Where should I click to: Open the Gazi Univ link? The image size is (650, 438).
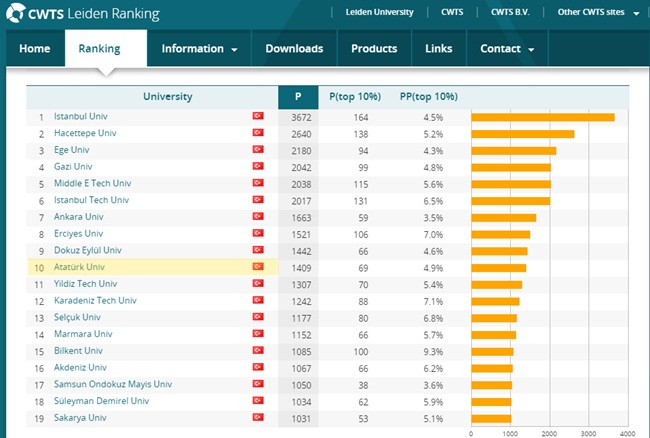tap(73, 167)
